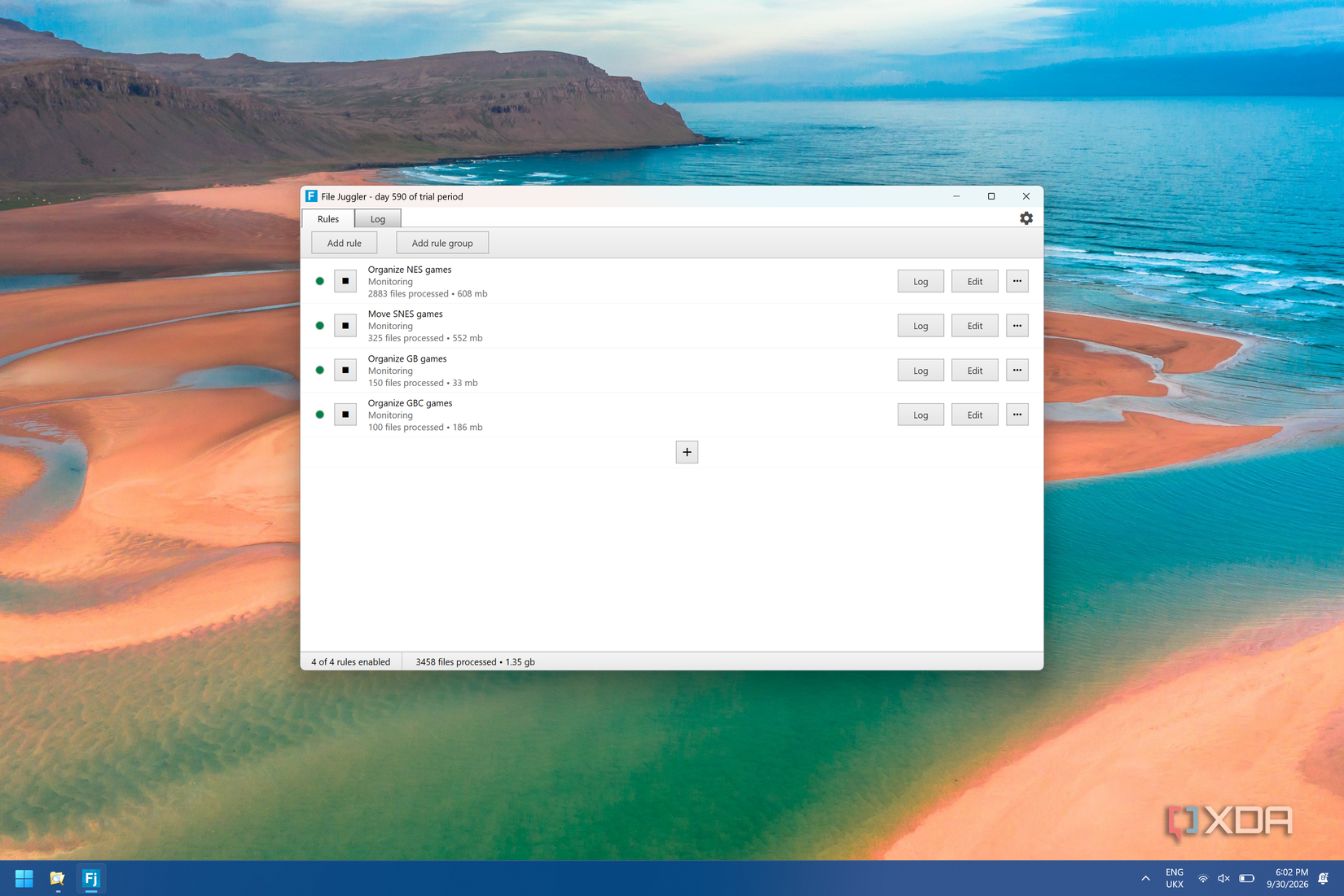The width and height of the screenshot is (1344, 896).
Task: Open more options for Organize GB games
Action: click(x=1017, y=370)
